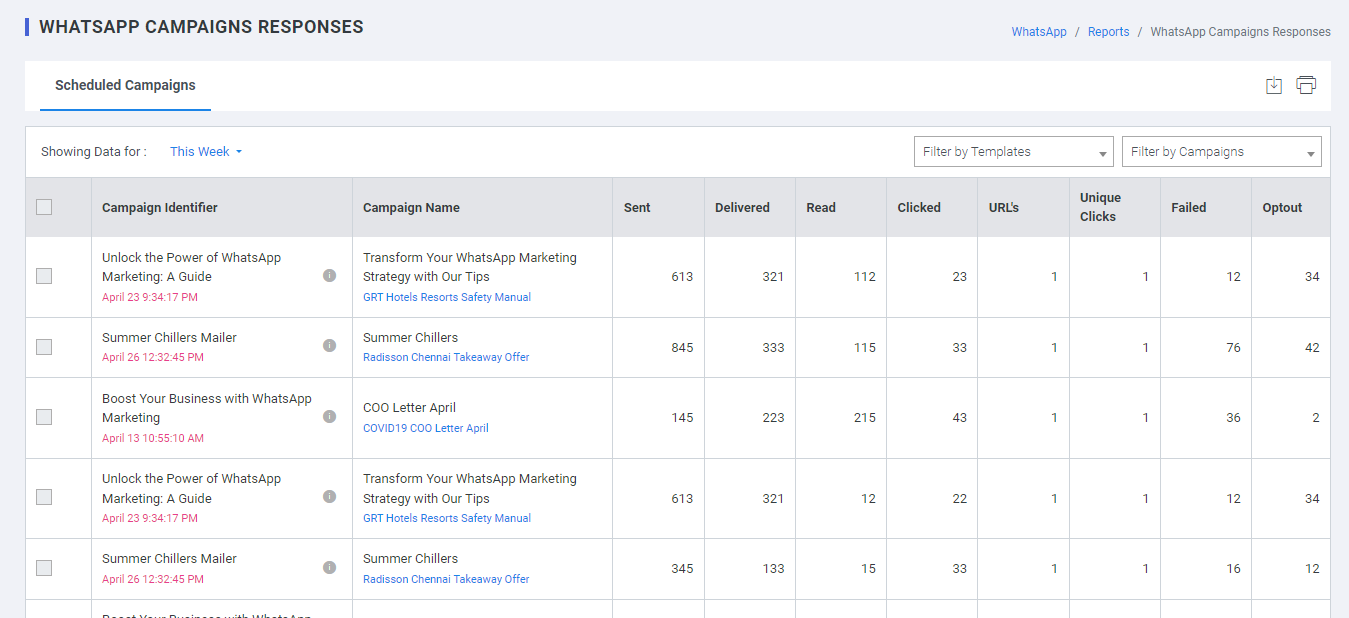Image resolution: width=1349 pixels, height=618 pixels.
Task: Click the April 13 10:55:10 AM timestamp
Action: pos(153,438)
